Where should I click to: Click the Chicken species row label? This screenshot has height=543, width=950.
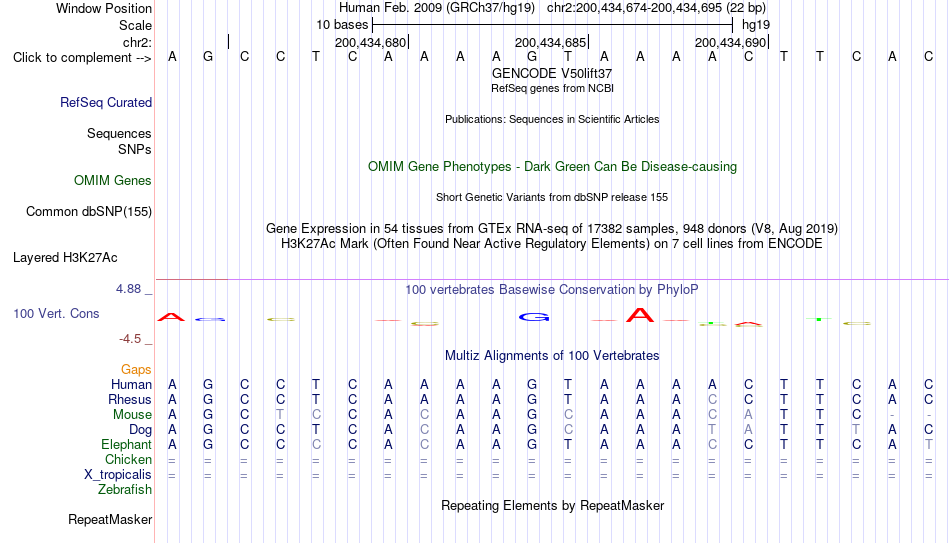[128, 459]
